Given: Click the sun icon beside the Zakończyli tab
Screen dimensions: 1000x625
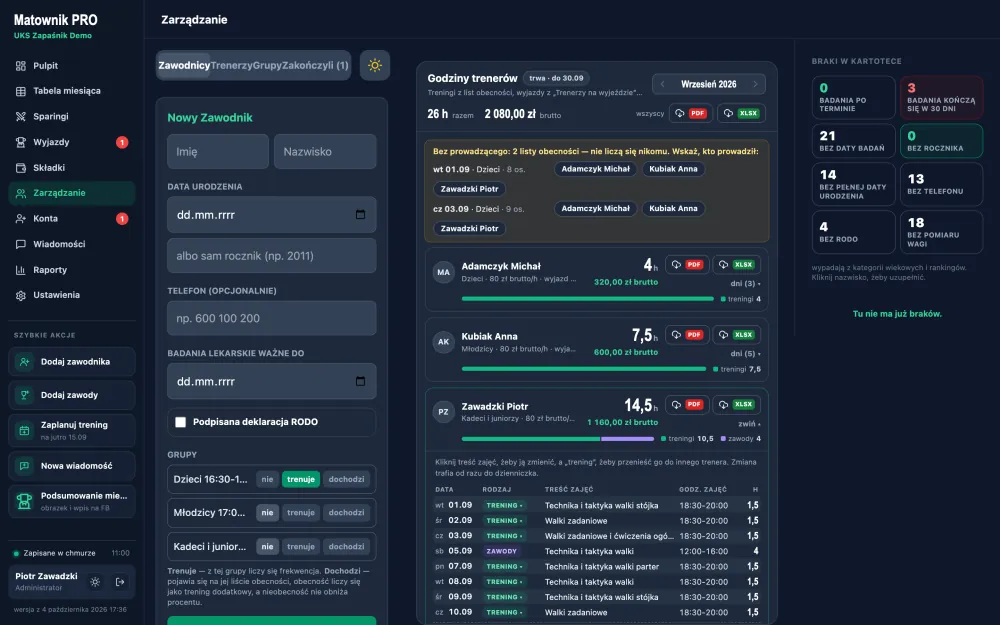Looking at the screenshot, I should [x=374, y=65].
